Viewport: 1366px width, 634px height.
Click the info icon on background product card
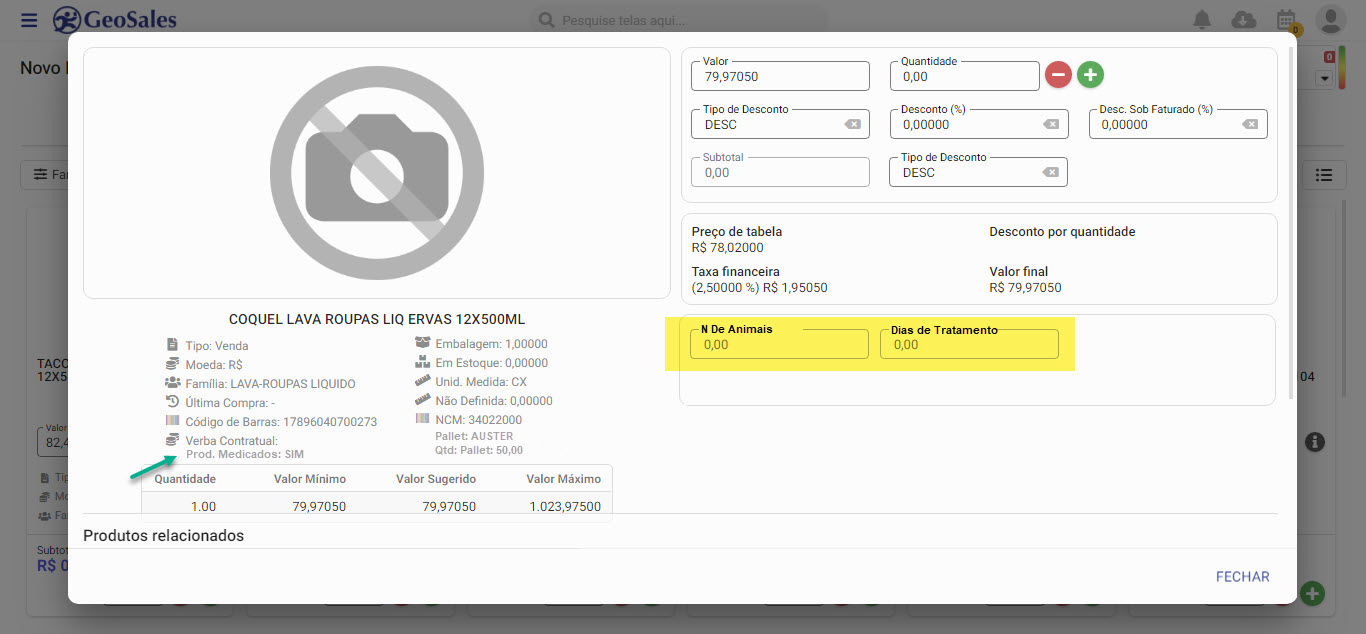pos(1315,441)
